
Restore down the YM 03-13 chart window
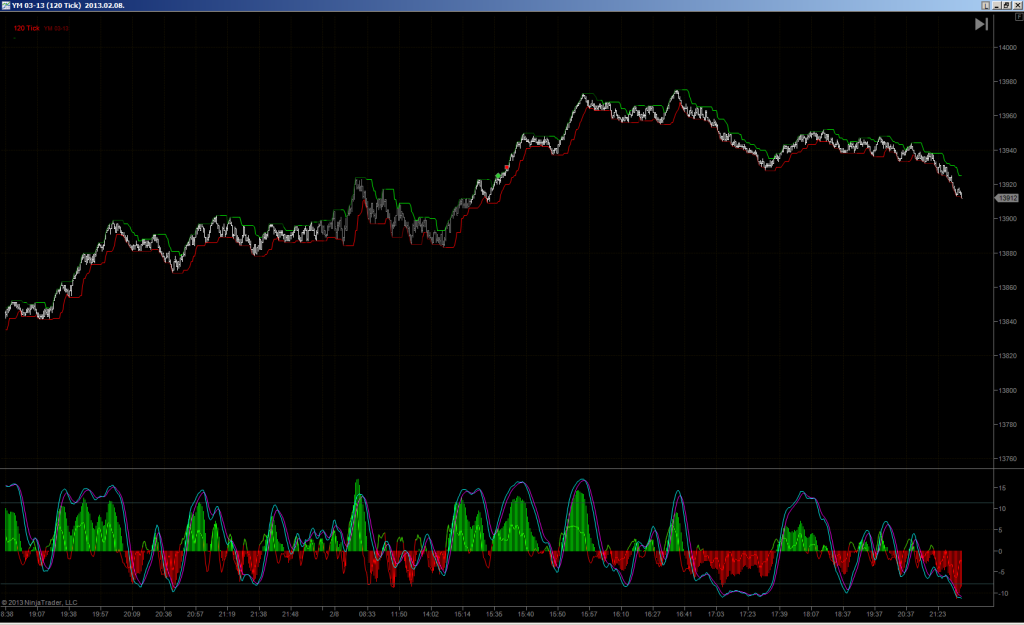pos(1006,5)
